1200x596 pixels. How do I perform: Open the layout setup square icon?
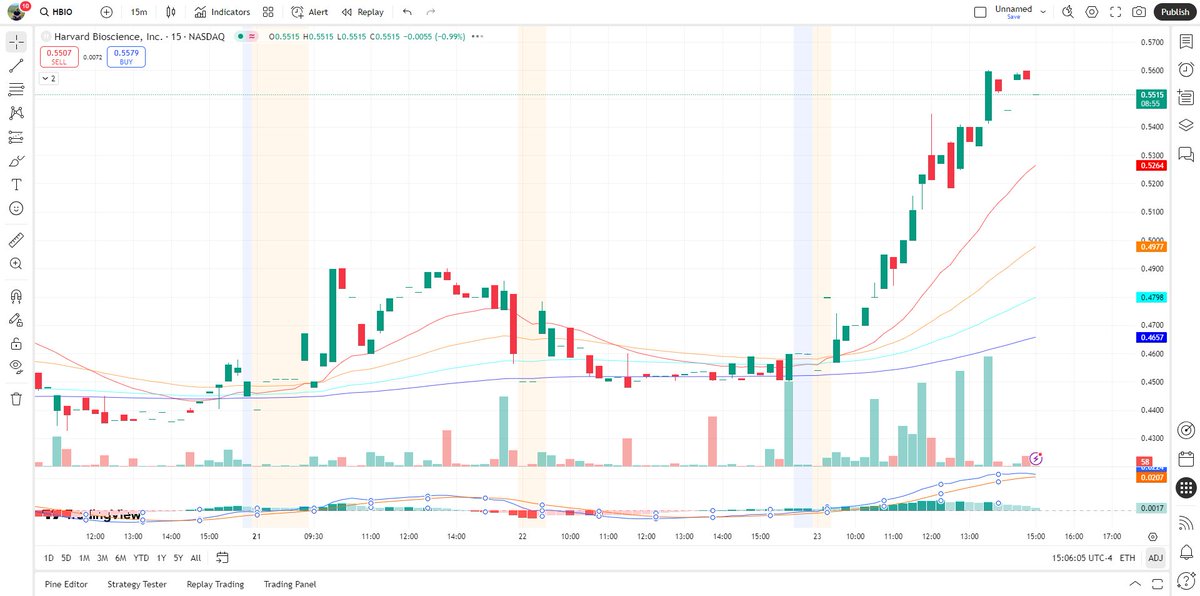[979, 12]
